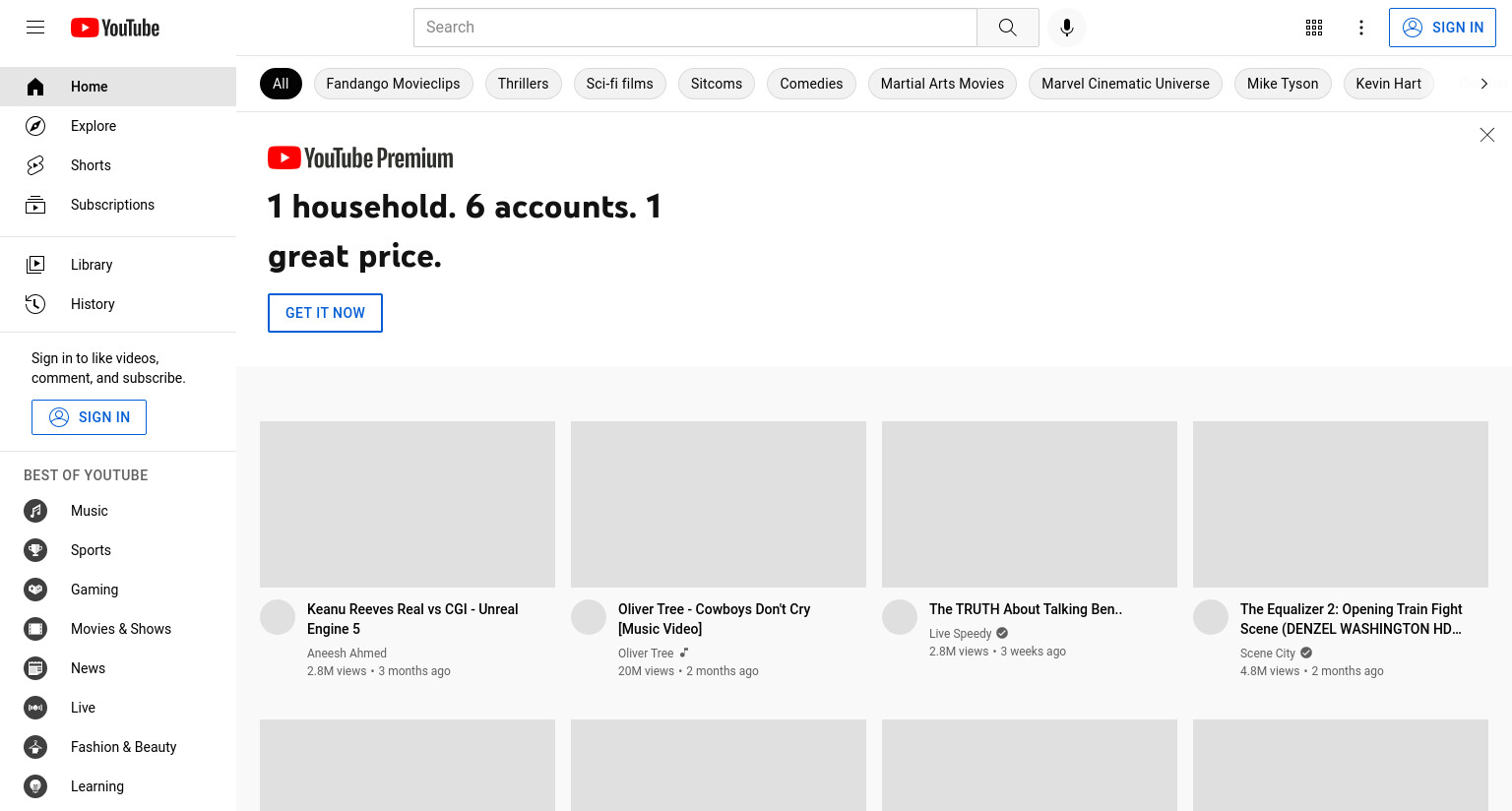Select the All filter chip
The image size is (1512, 811).
point(281,84)
